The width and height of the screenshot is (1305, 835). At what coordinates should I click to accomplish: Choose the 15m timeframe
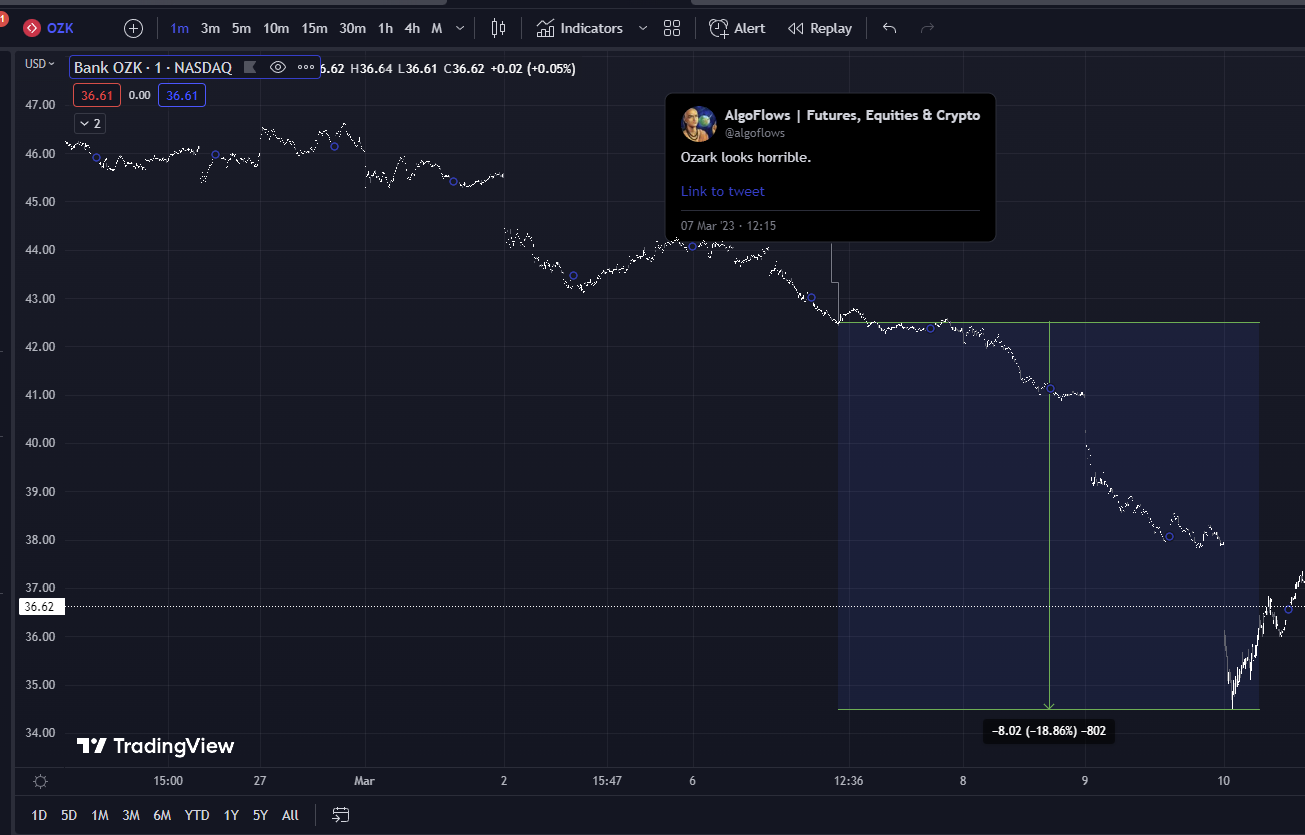point(314,28)
